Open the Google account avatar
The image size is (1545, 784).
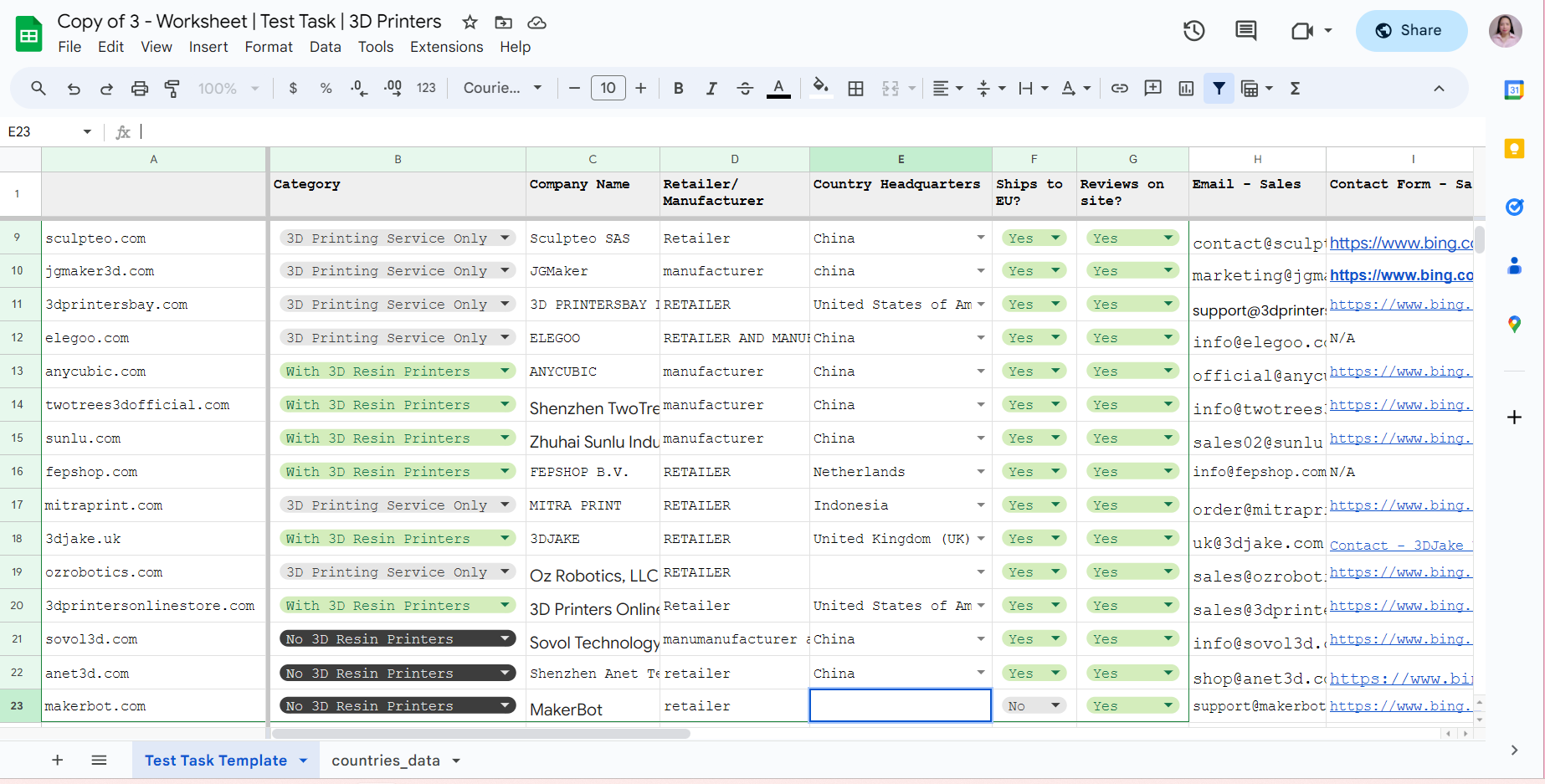[x=1505, y=31]
